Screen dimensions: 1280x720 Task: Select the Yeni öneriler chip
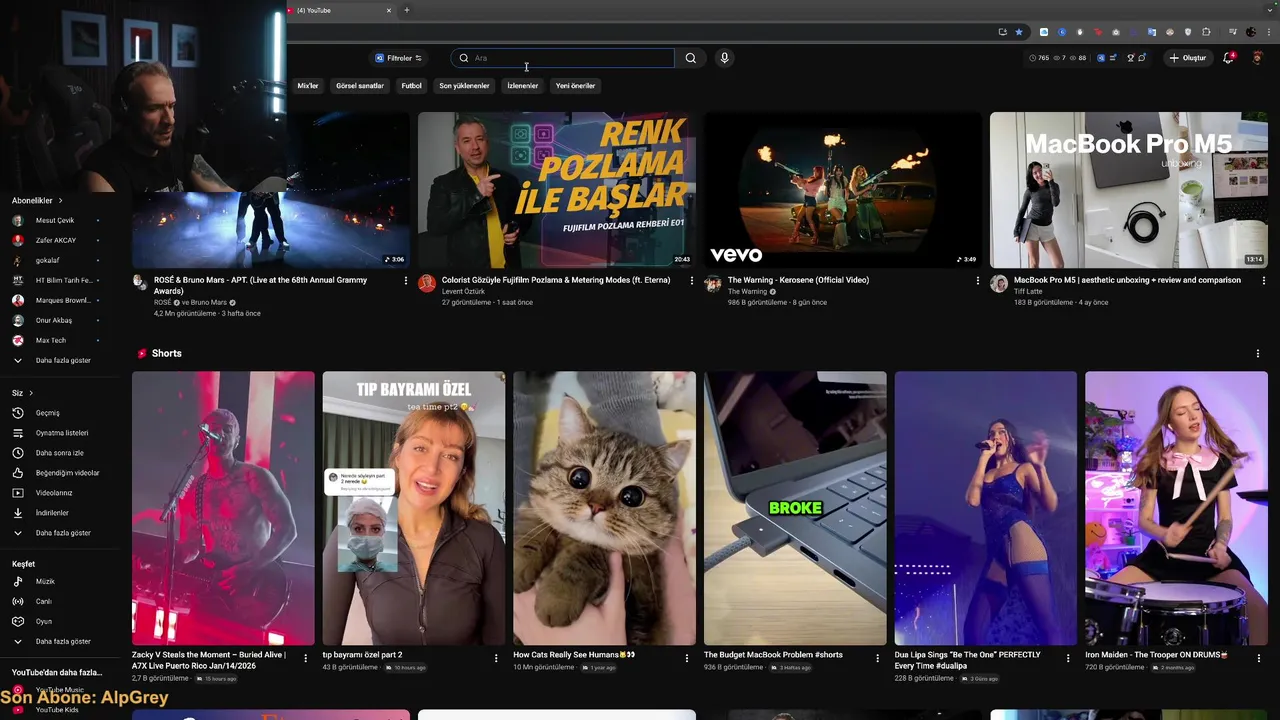point(575,86)
